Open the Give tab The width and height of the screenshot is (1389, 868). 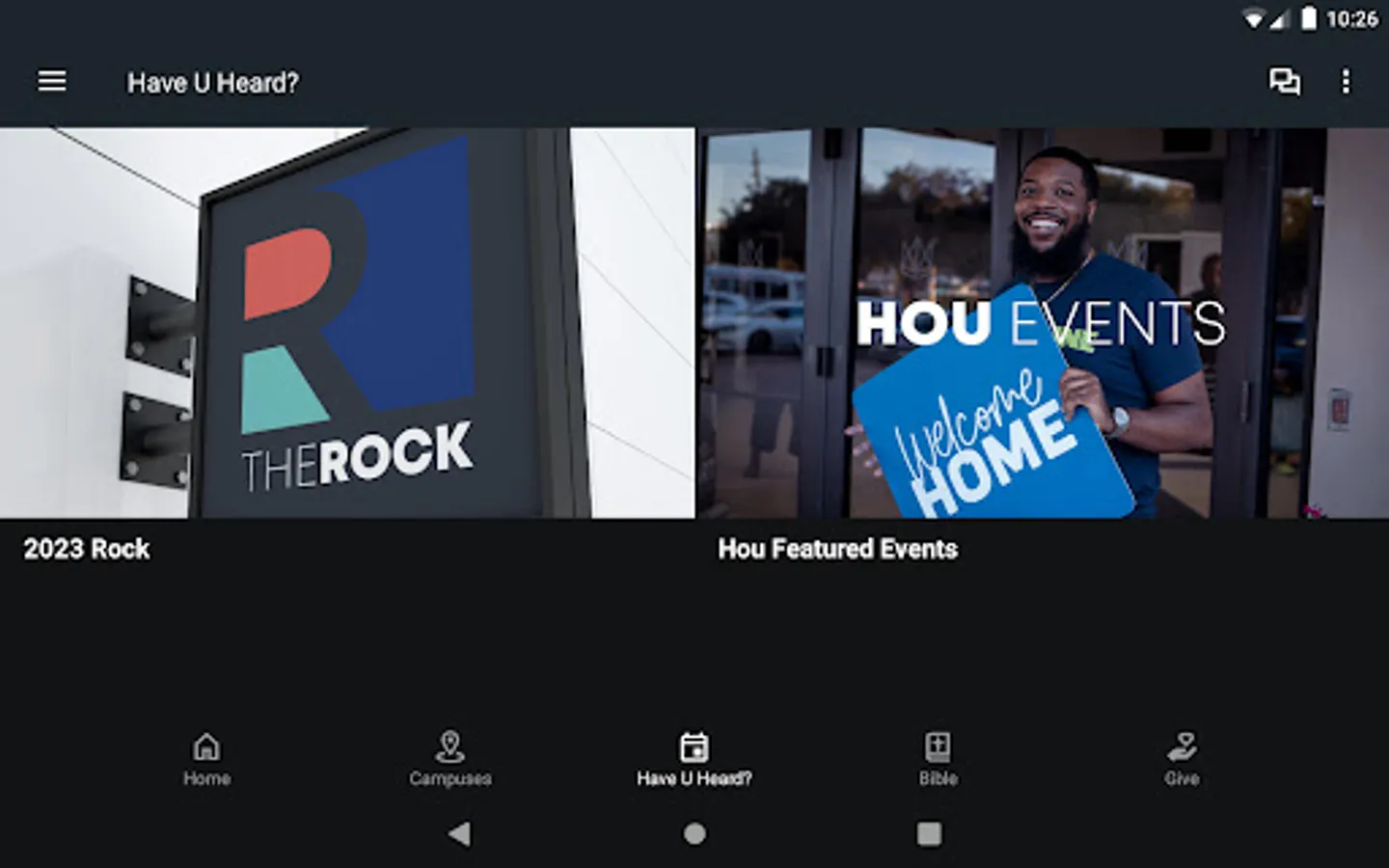[1182, 759]
